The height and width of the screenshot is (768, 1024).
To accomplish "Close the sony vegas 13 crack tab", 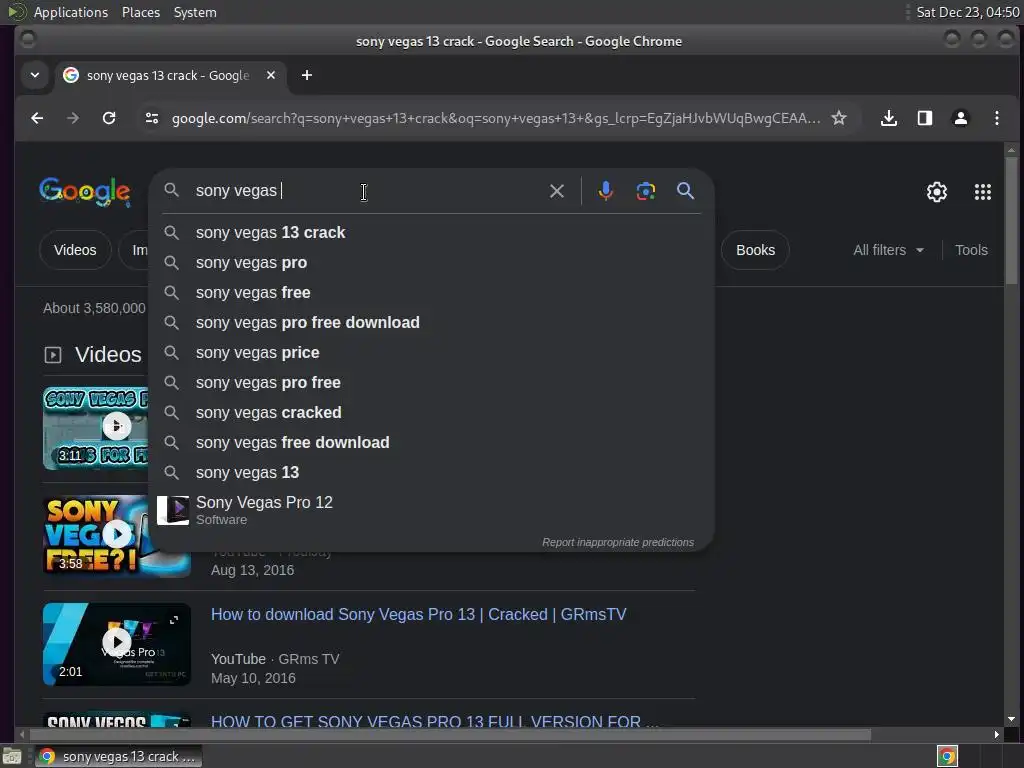I will click(x=271, y=75).
